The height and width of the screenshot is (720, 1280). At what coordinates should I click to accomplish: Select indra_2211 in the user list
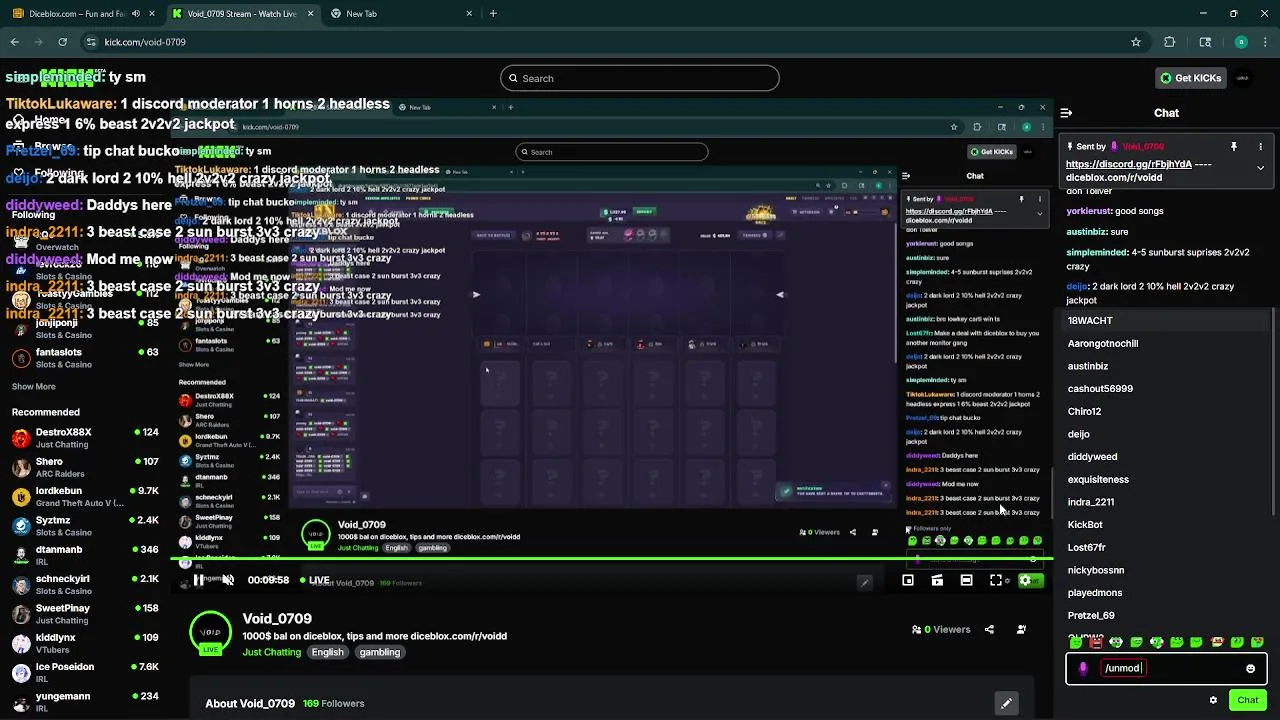tap(1165, 502)
